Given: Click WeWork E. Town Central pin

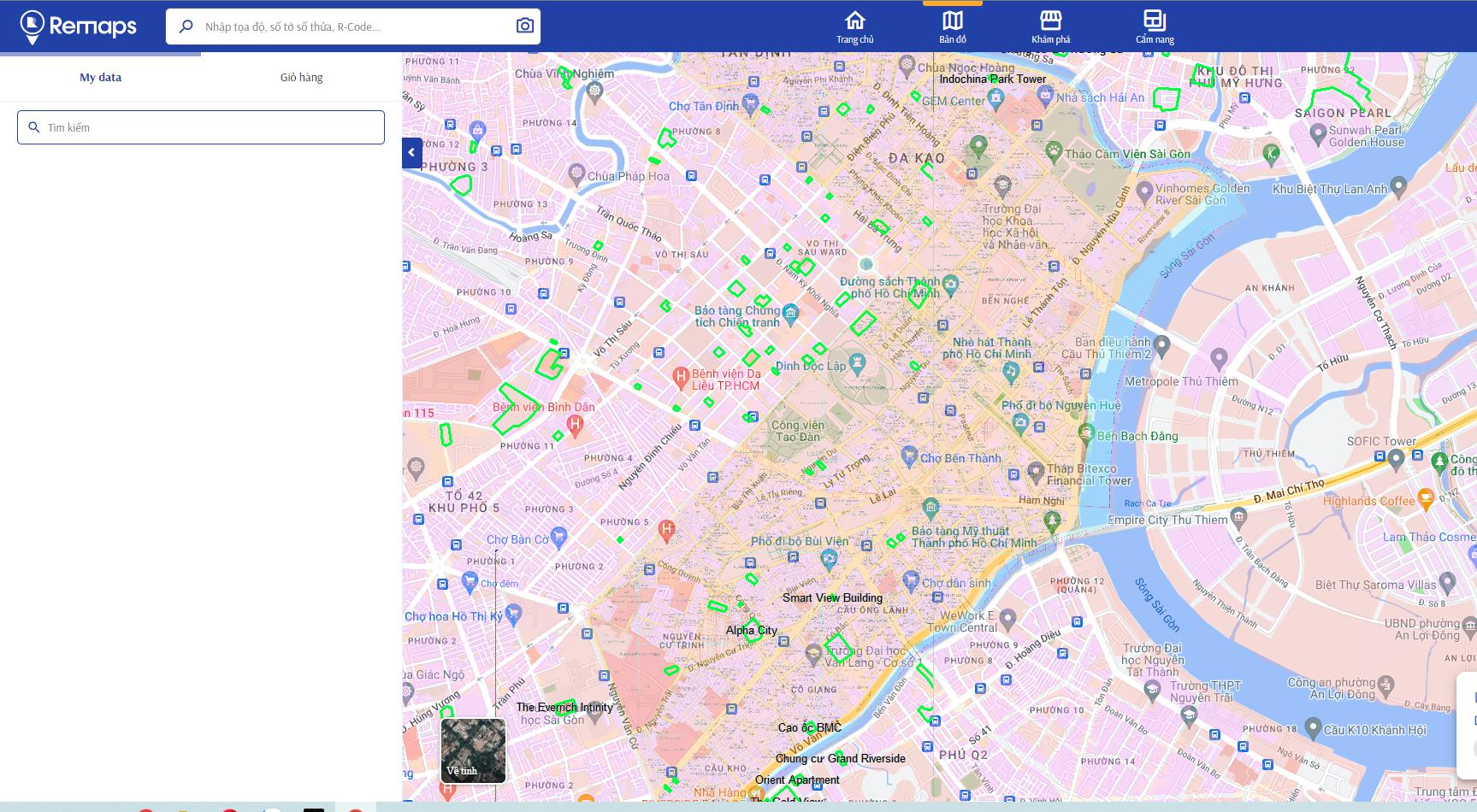Looking at the screenshot, I should [1007, 618].
